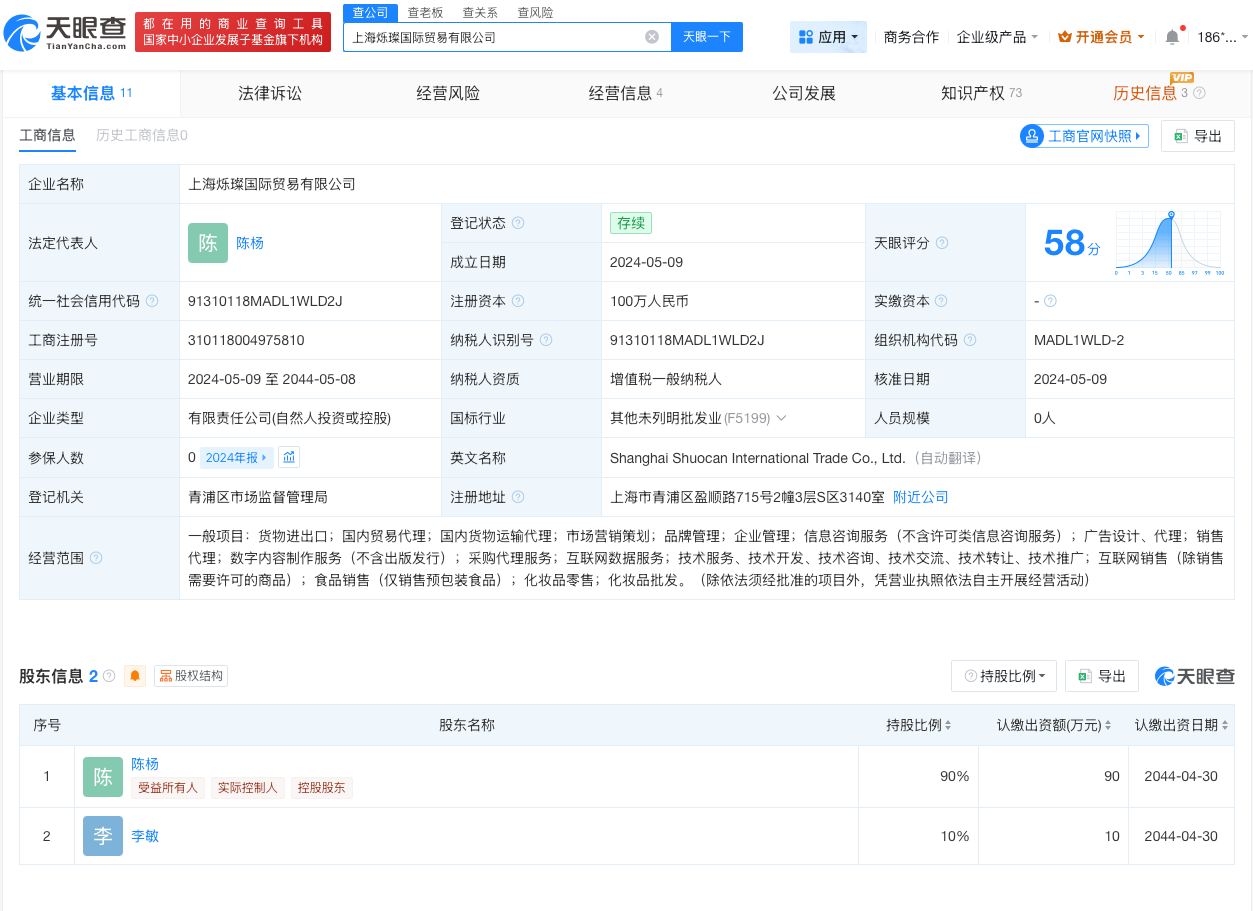Open legal representative 陈杨 profile link
Viewport: 1253px width, 911px height.
tap(249, 243)
